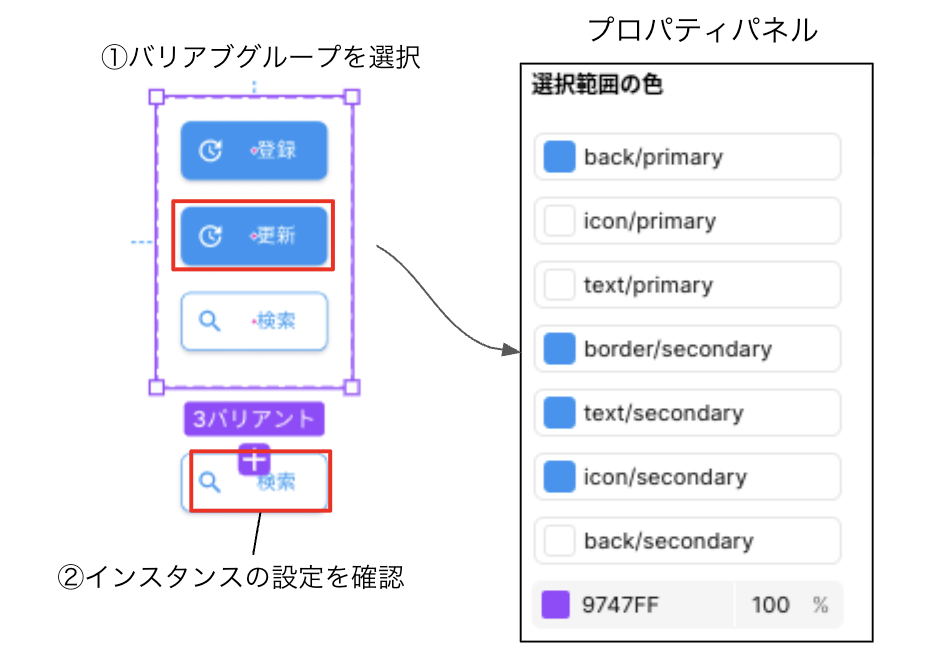Click the purple 3バリアント label
The image size is (935, 666).
[x=254, y=419]
